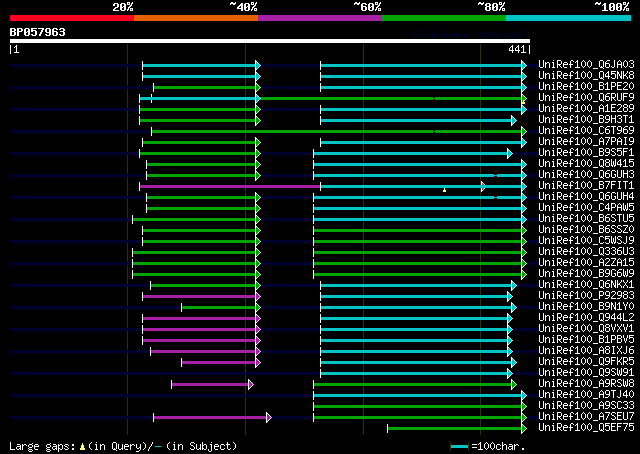This screenshot has height=454, width=640.
Task: Select hit label UniRef100_Q9SW91
Action: 586,373
